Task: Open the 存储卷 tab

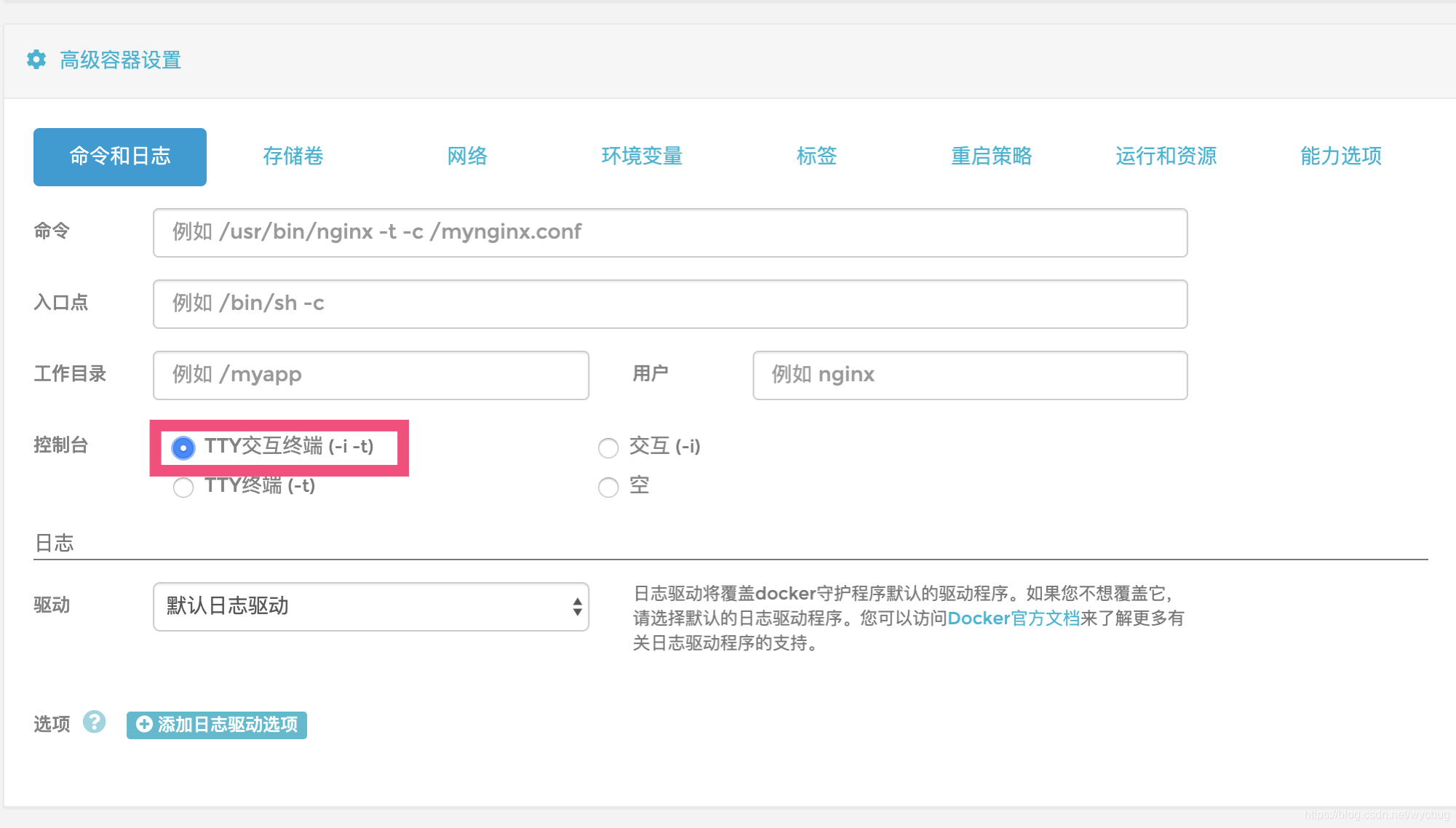Action: click(x=293, y=156)
